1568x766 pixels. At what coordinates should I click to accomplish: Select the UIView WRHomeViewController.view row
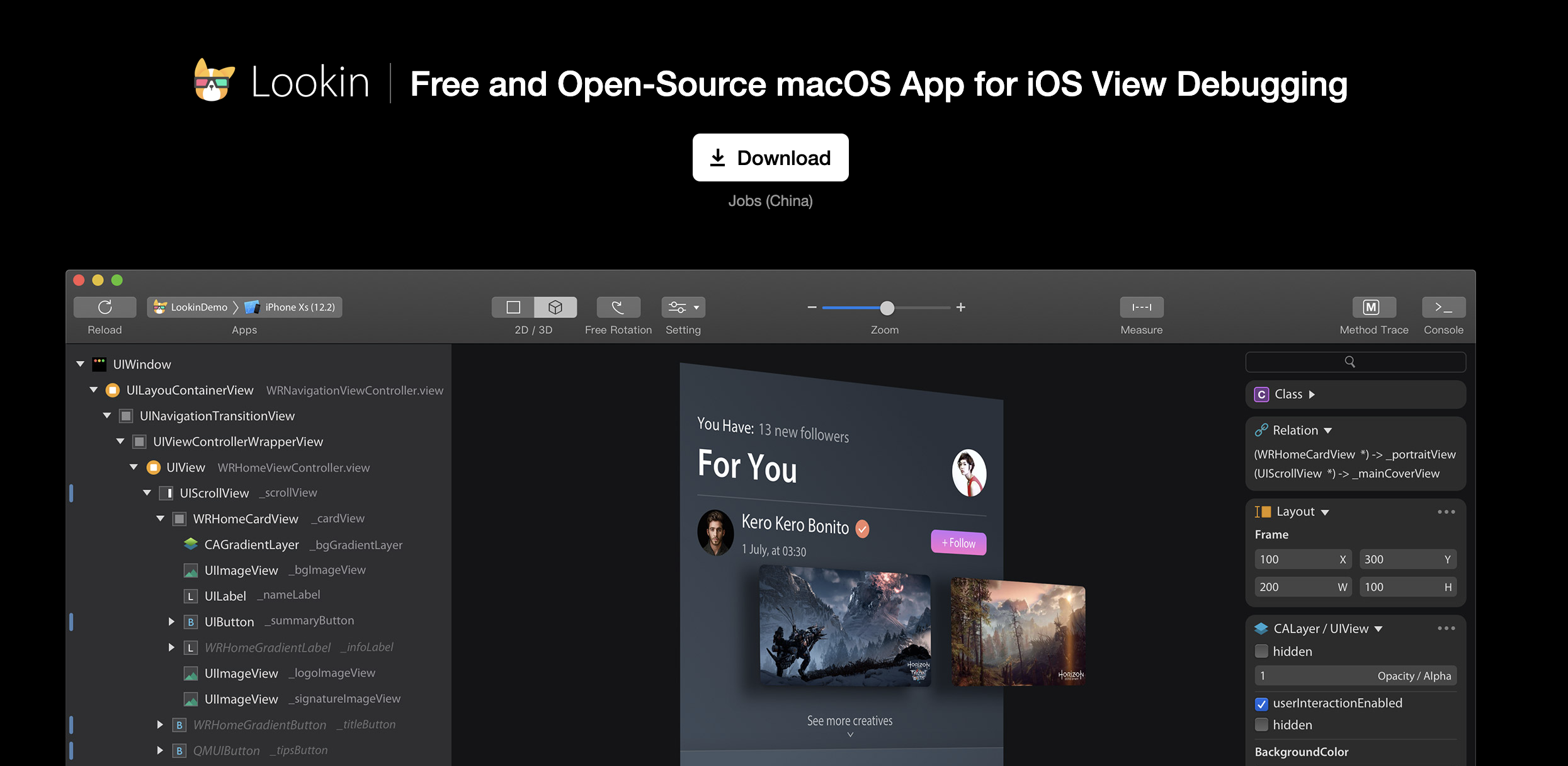point(259,467)
